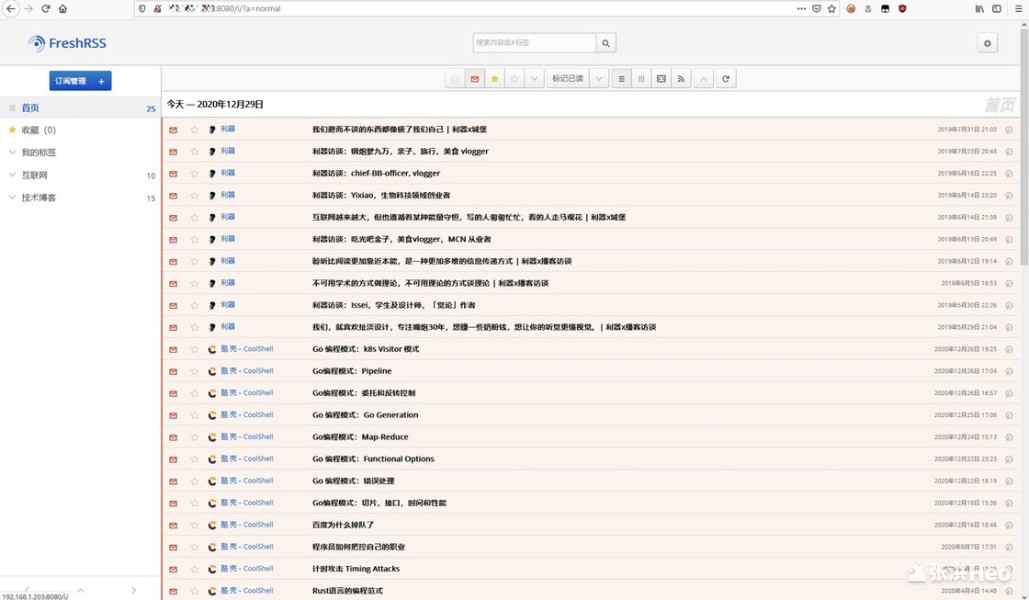The image size is (1029, 600).
Task: Star the 'Go编程模式：Pipeline' article
Action: point(194,371)
